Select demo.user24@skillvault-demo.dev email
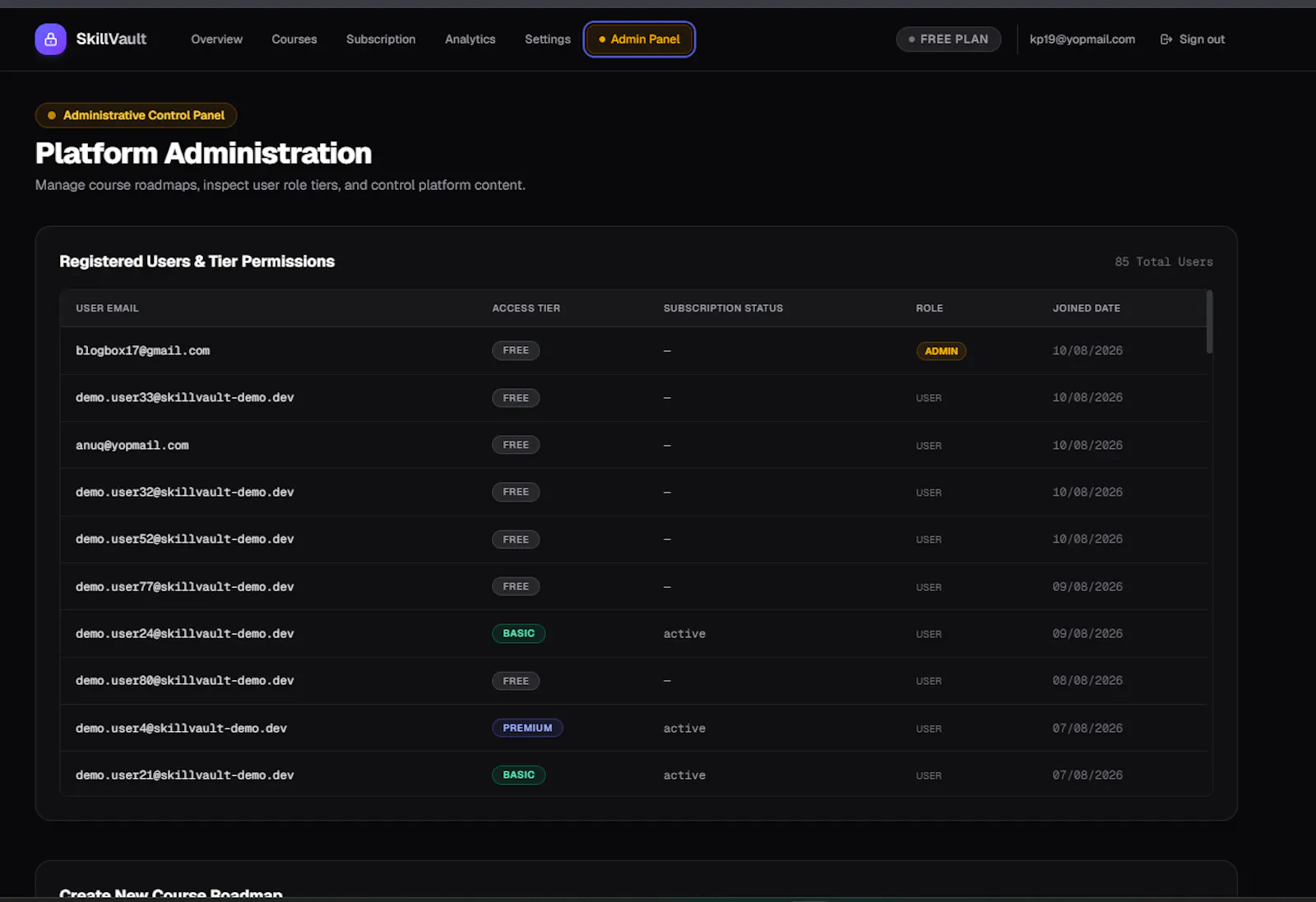This screenshot has height=902, width=1316. 184,633
